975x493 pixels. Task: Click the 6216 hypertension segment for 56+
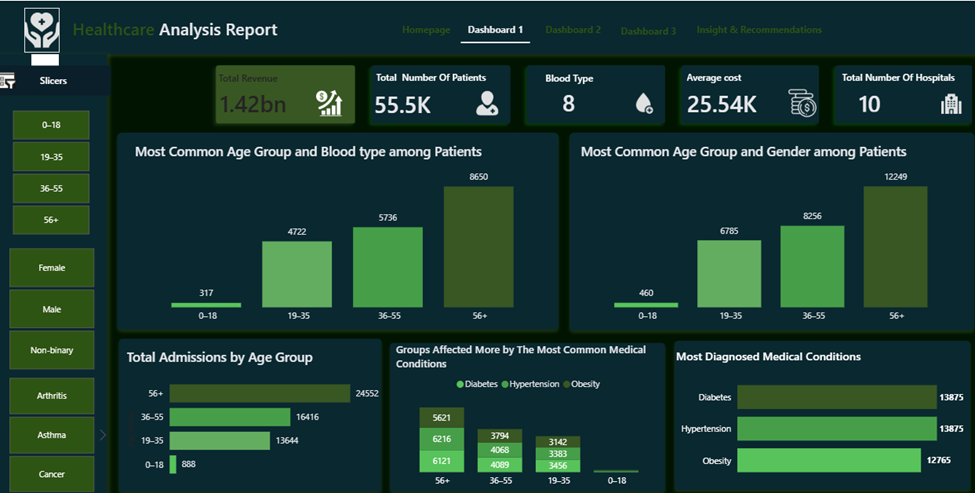coord(441,439)
